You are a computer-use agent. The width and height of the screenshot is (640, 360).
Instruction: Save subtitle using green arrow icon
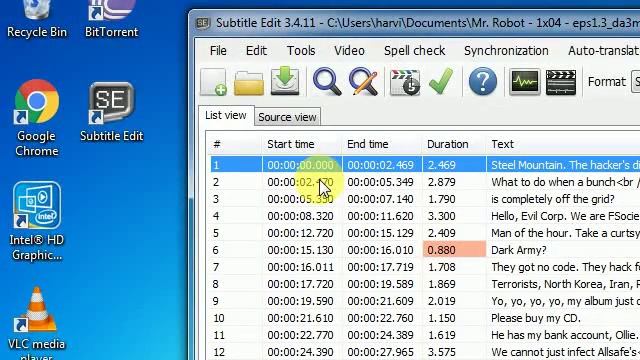285,82
